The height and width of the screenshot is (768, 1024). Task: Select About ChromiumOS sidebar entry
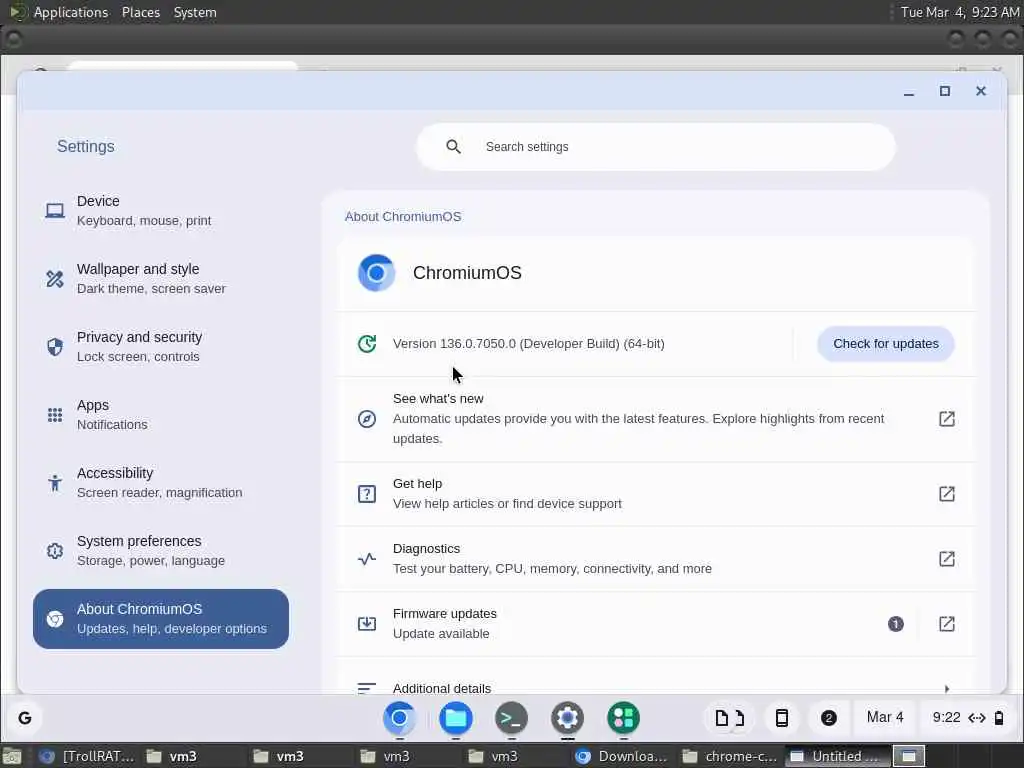coord(161,618)
